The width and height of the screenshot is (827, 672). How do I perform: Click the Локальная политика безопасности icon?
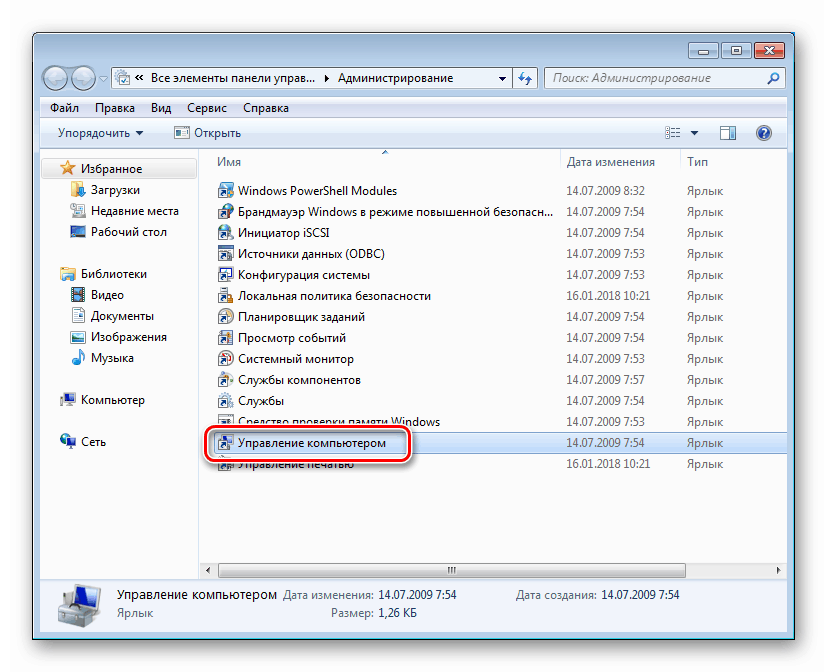point(225,296)
